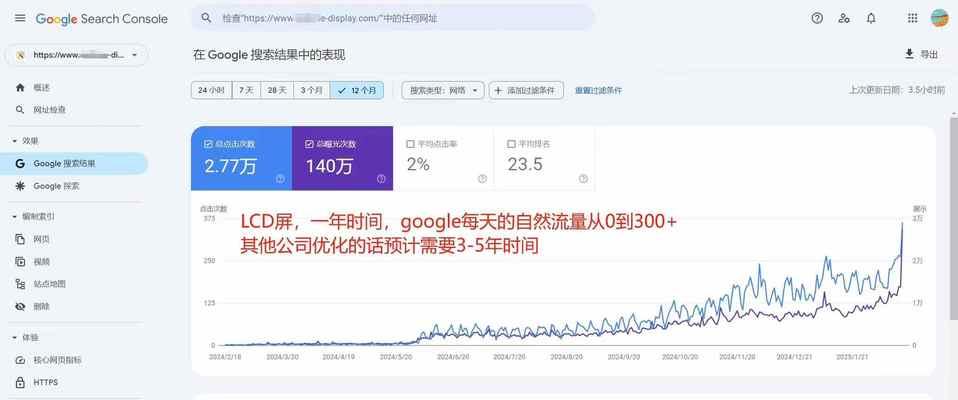
Task: Open 核心网页指标 via its gauge icon
Action: click(20, 360)
